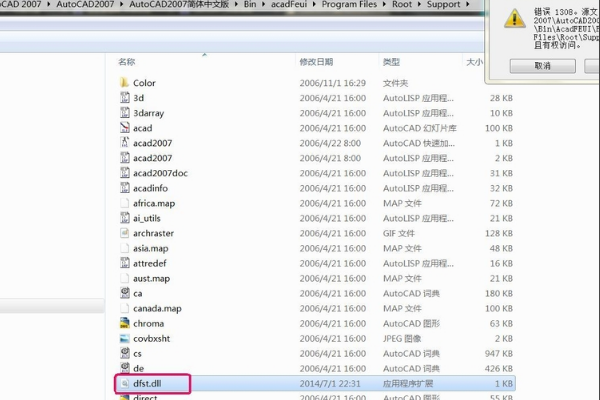Select the asia.map file icon
This screenshot has width=600, height=400.
[x=125, y=248]
